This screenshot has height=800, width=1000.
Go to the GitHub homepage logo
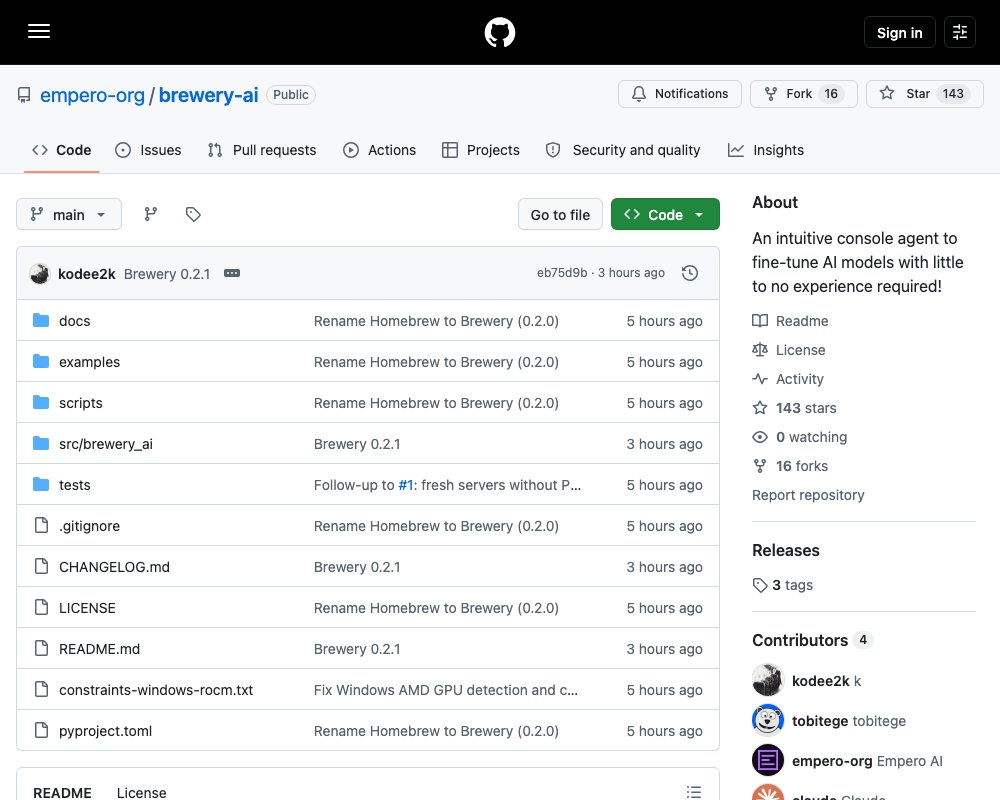pos(500,33)
